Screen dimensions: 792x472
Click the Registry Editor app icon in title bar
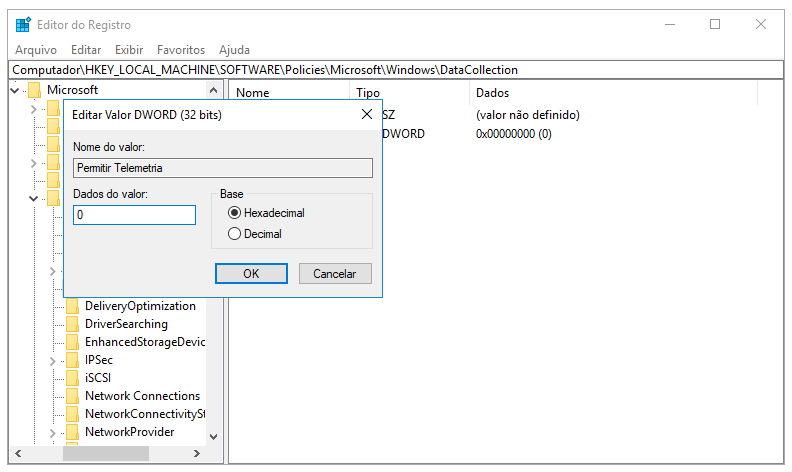click(22, 25)
